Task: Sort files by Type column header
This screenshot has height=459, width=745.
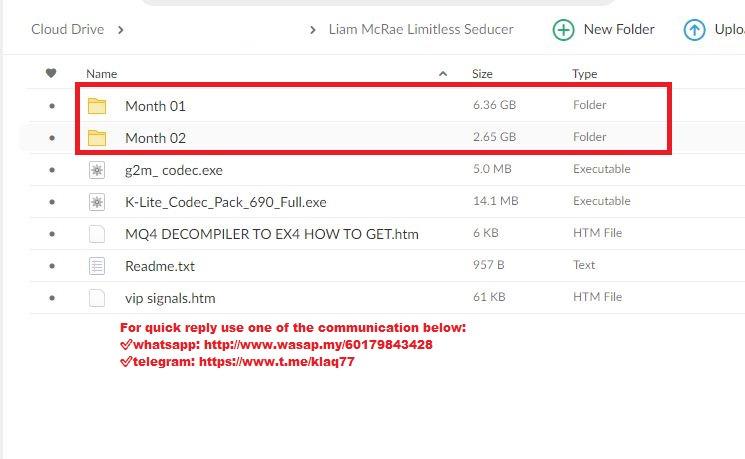Action: point(584,74)
